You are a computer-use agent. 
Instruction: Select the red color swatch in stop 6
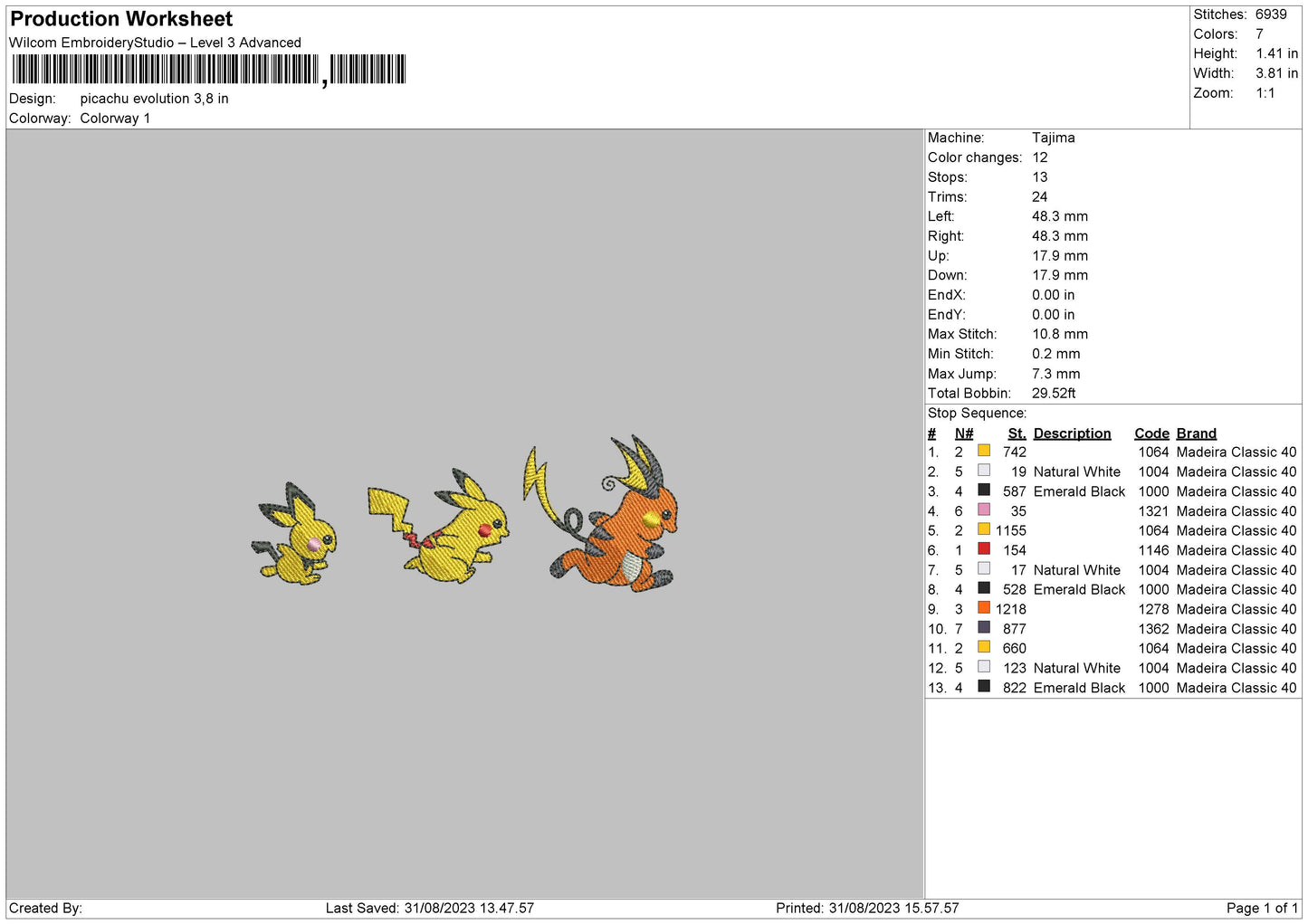983,549
